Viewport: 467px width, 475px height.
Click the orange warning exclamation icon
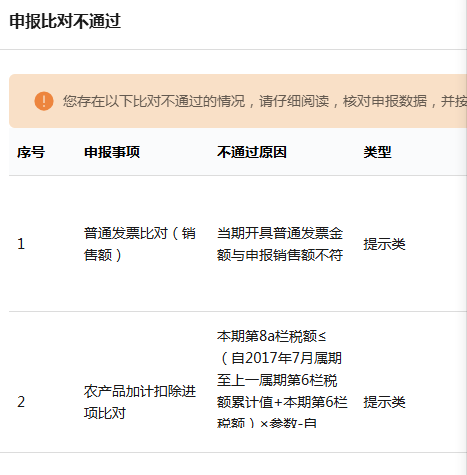(44, 101)
